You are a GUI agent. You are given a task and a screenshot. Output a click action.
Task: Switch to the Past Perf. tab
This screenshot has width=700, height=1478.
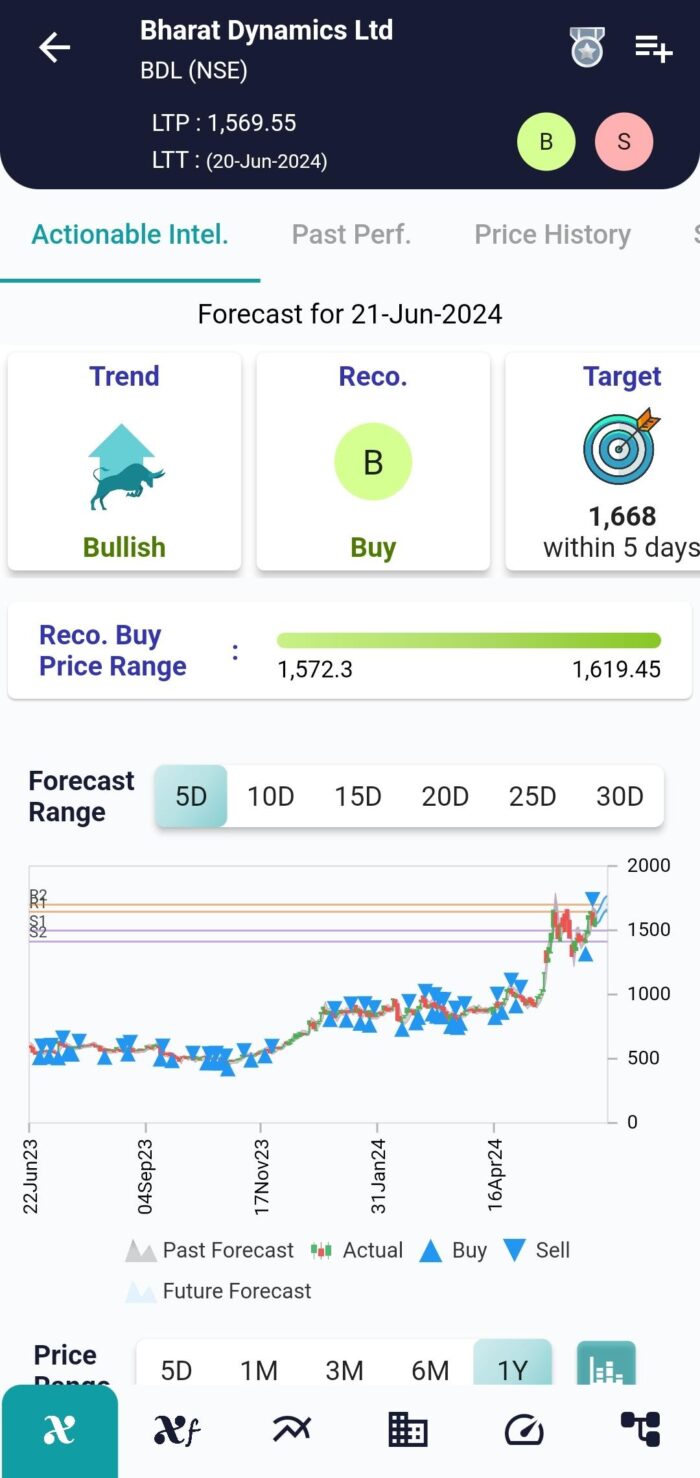[x=351, y=234]
